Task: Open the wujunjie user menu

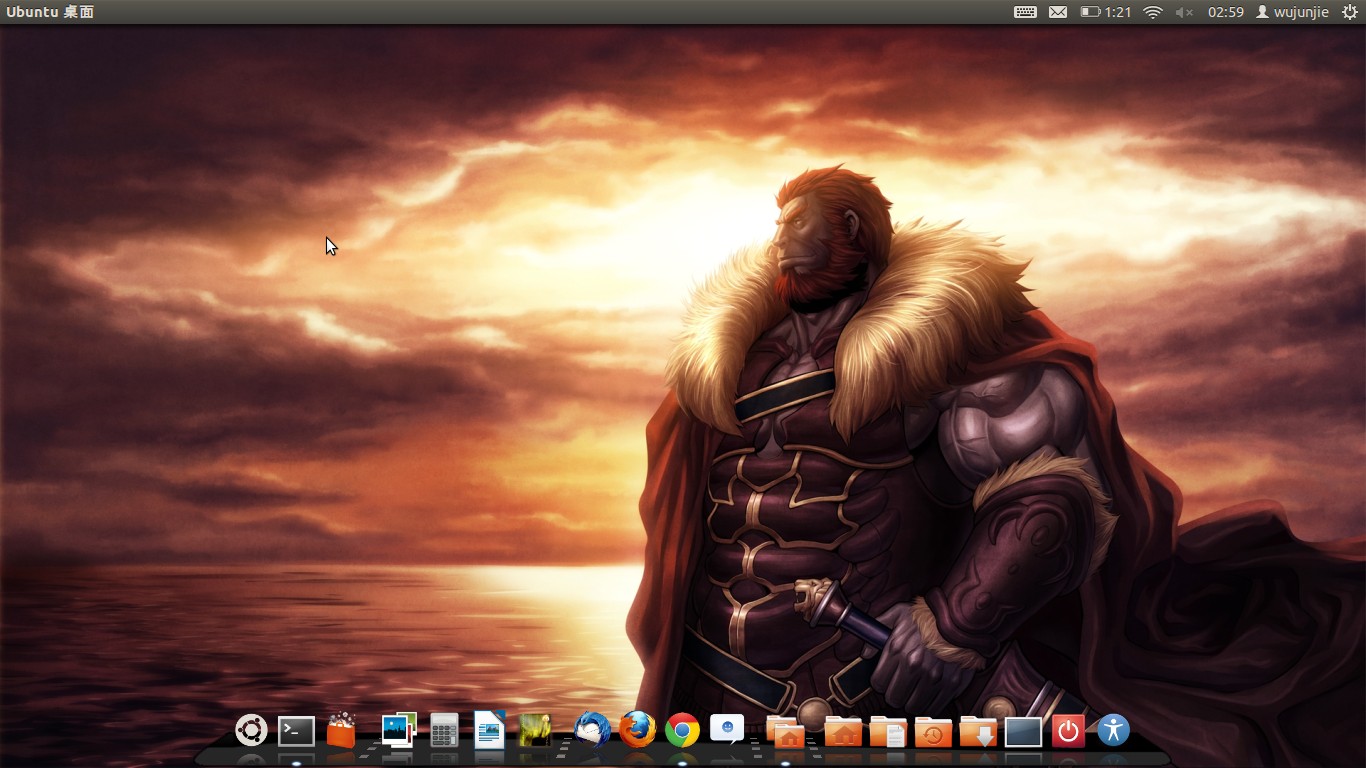Action: (x=1292, y=12)
